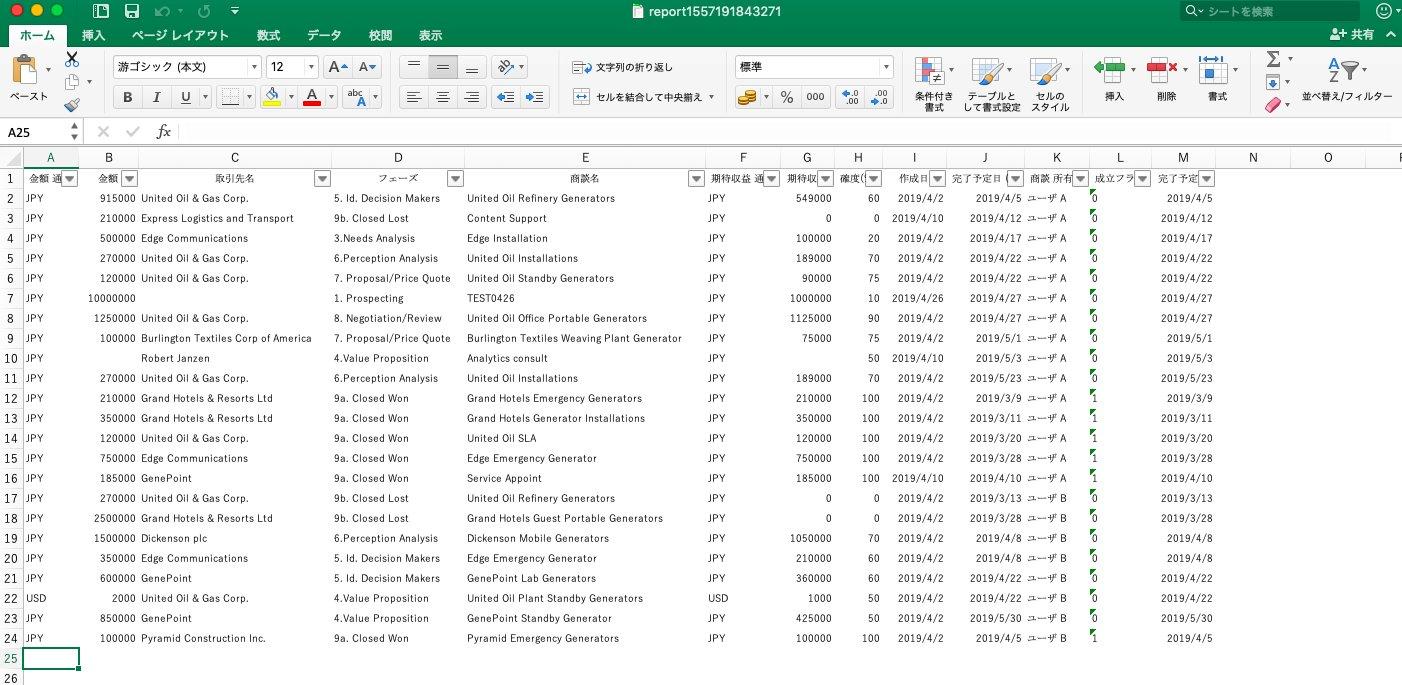The height and width of the screenshot is (685, 1402).
Task: Switch to the ページ レイアウト tab
Action: pyautogui.click(x=180, y=35)
